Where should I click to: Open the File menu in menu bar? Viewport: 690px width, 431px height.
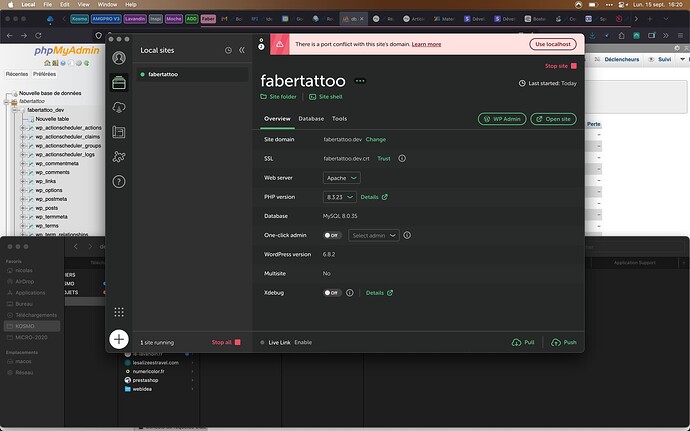point(48,4)
